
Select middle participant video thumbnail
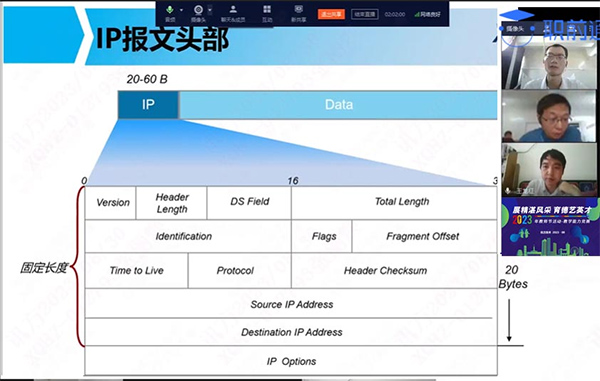tap(549, 116)
